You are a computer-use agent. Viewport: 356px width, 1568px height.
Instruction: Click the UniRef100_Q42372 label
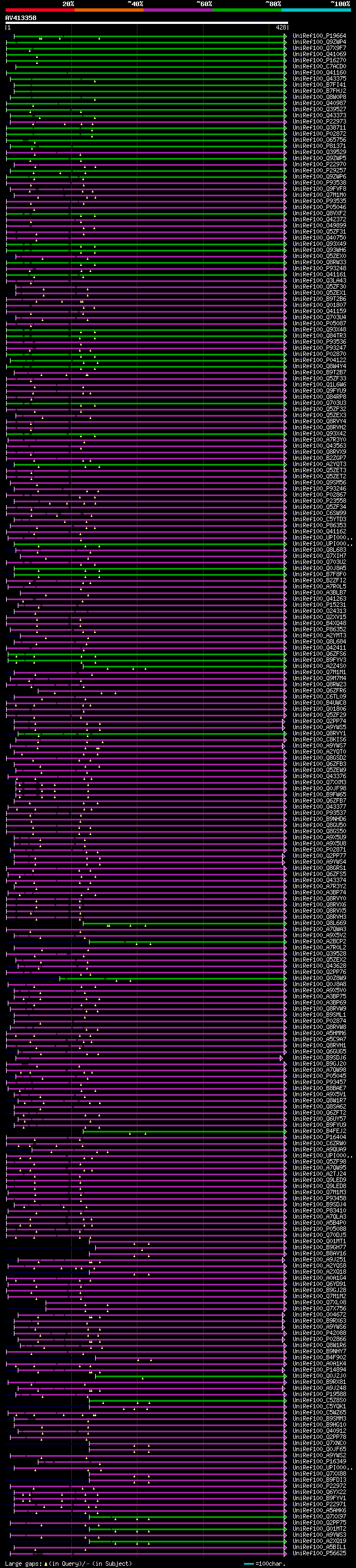[x=319, y=219]
